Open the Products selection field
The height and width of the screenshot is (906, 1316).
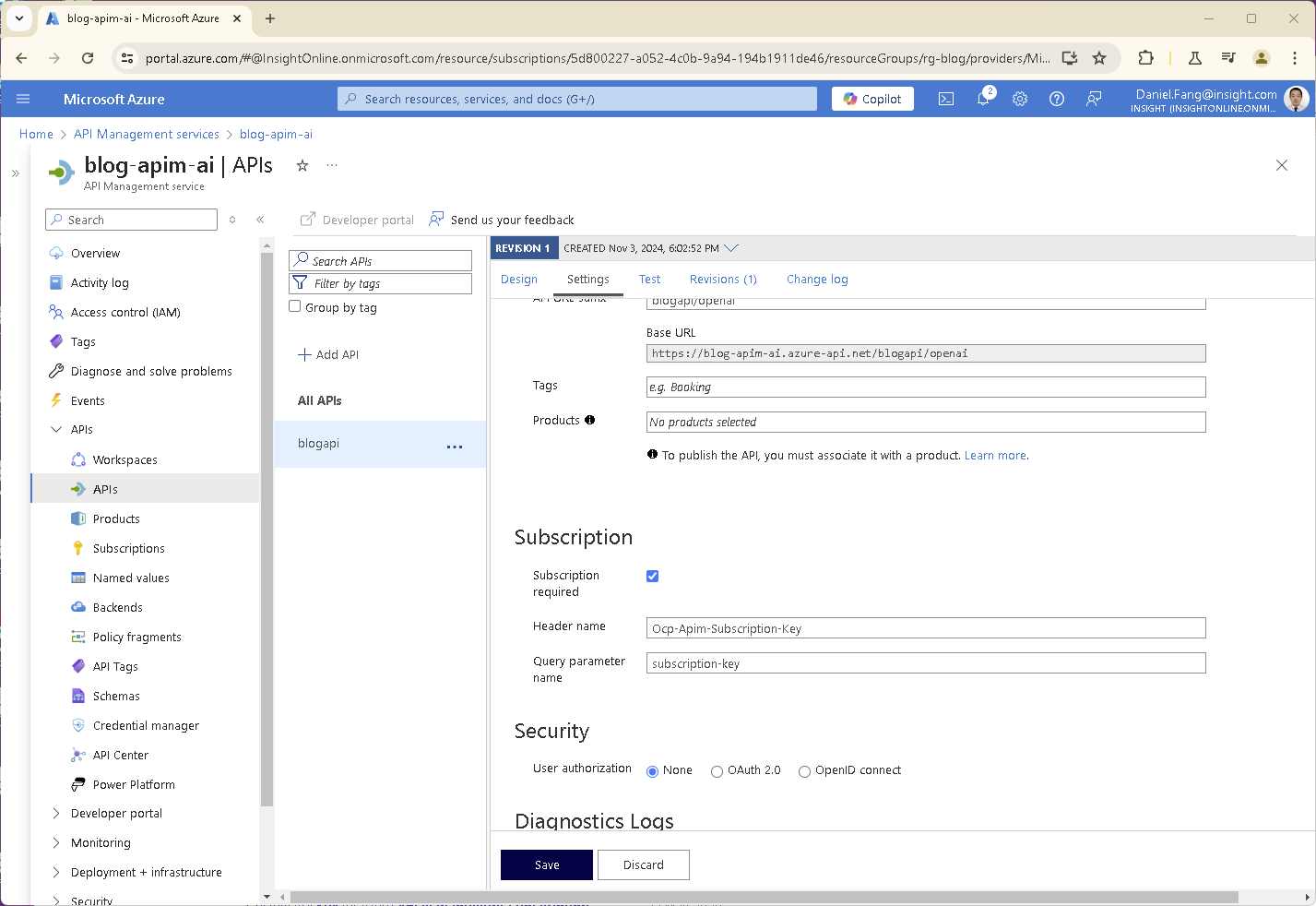tap(926, 422)
